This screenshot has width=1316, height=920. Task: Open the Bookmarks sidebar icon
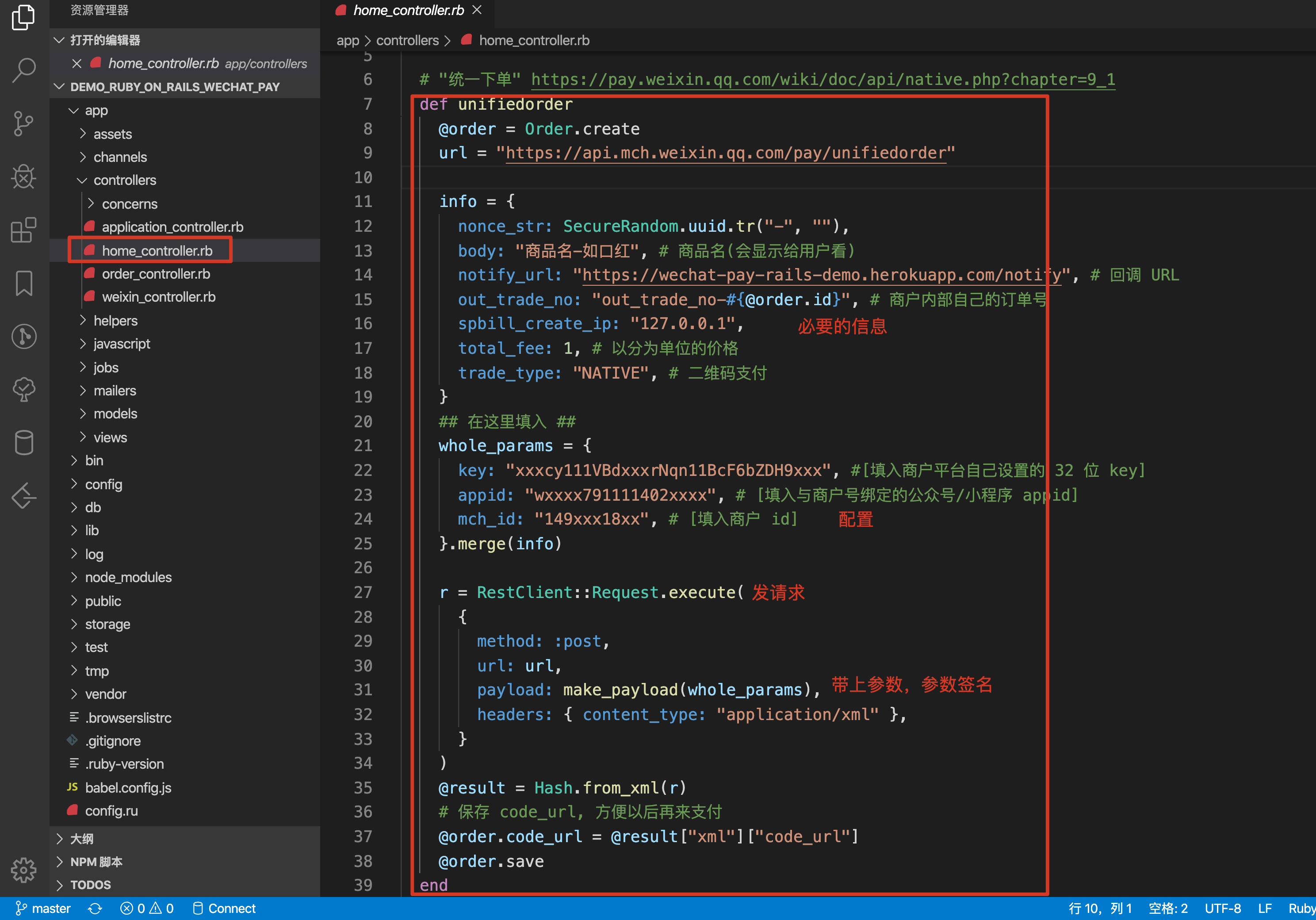[23, 283]
